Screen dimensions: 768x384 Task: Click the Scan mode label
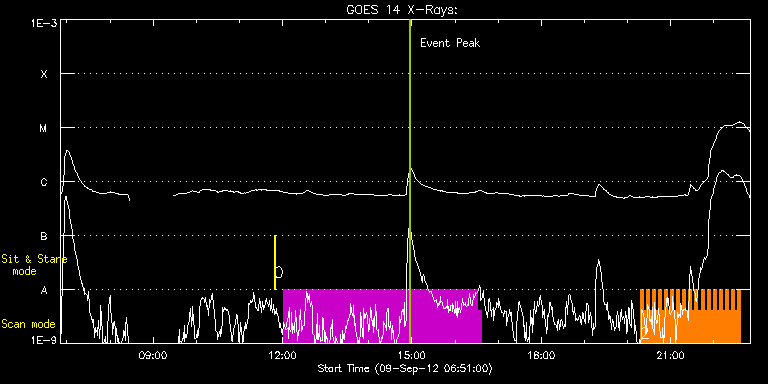[28, 324]
